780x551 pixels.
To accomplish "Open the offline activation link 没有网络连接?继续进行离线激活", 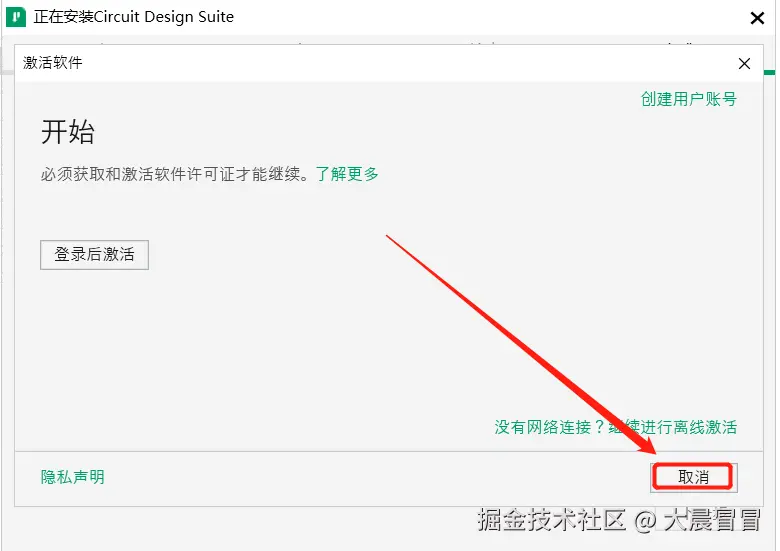I will (x=615, y=427).
